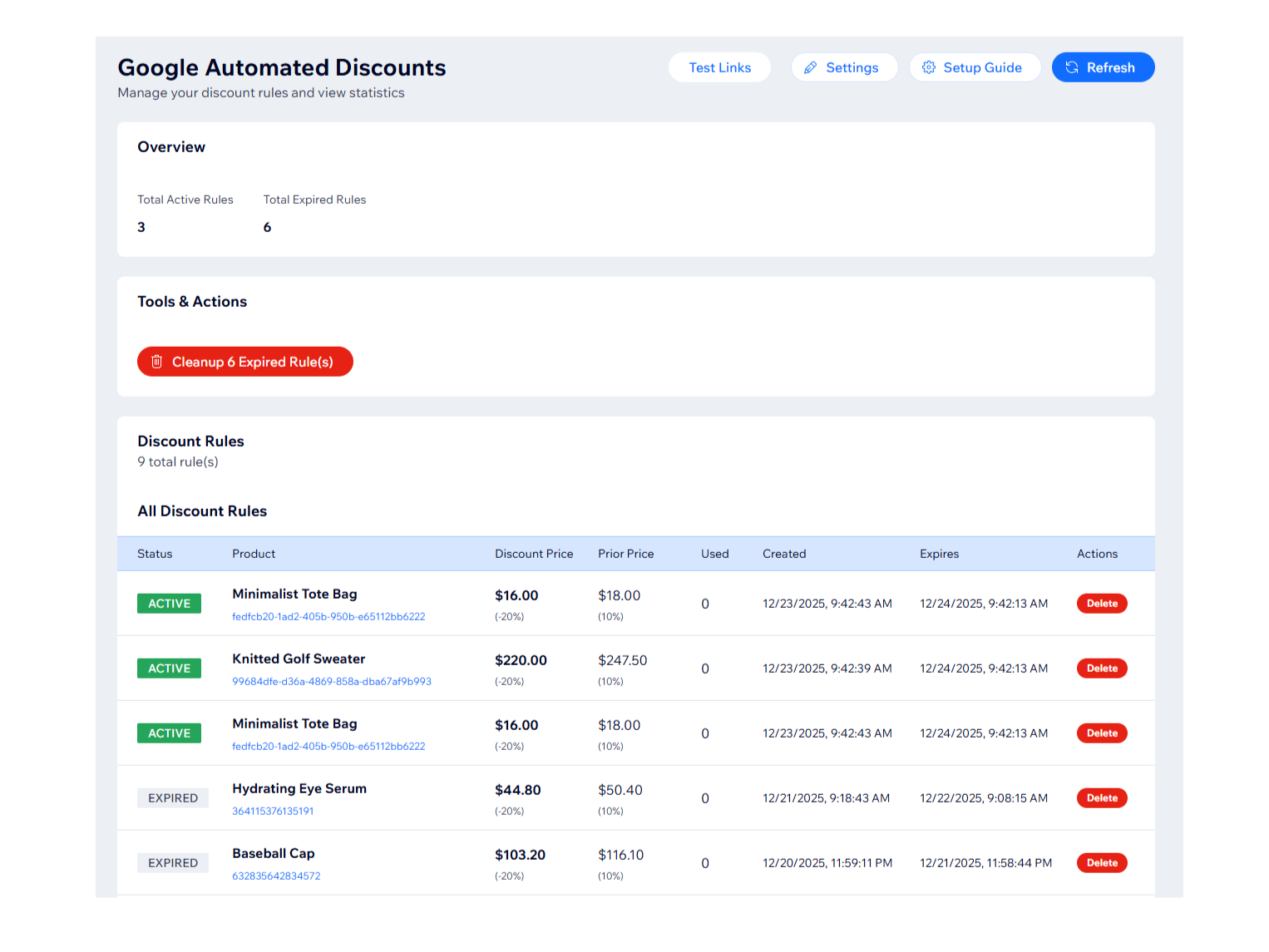Click the refresh arrows icon
Viewport: 1269px width, 952px height.
1072,67
